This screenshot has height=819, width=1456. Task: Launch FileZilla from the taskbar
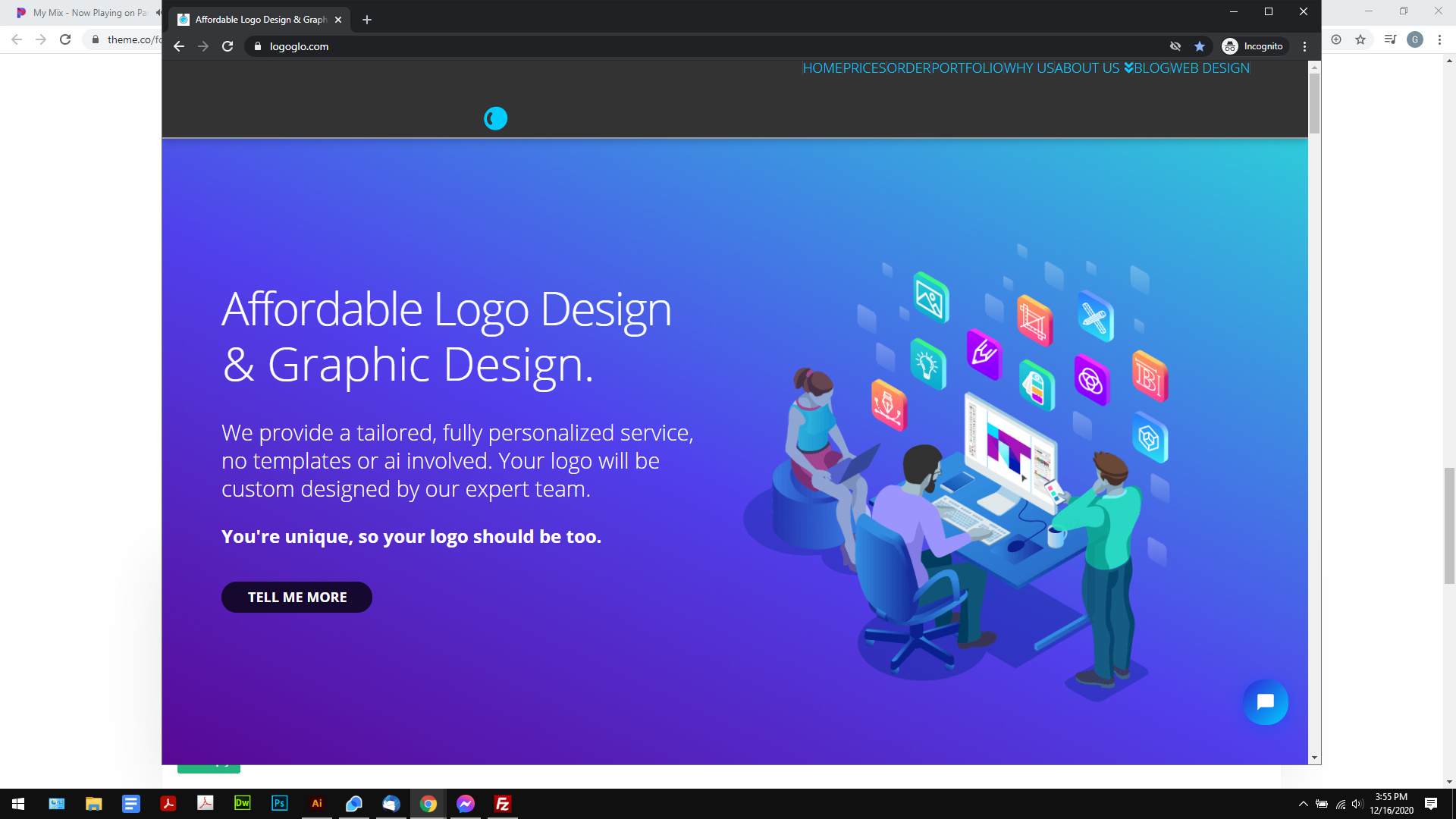click(x=502, y=803)
